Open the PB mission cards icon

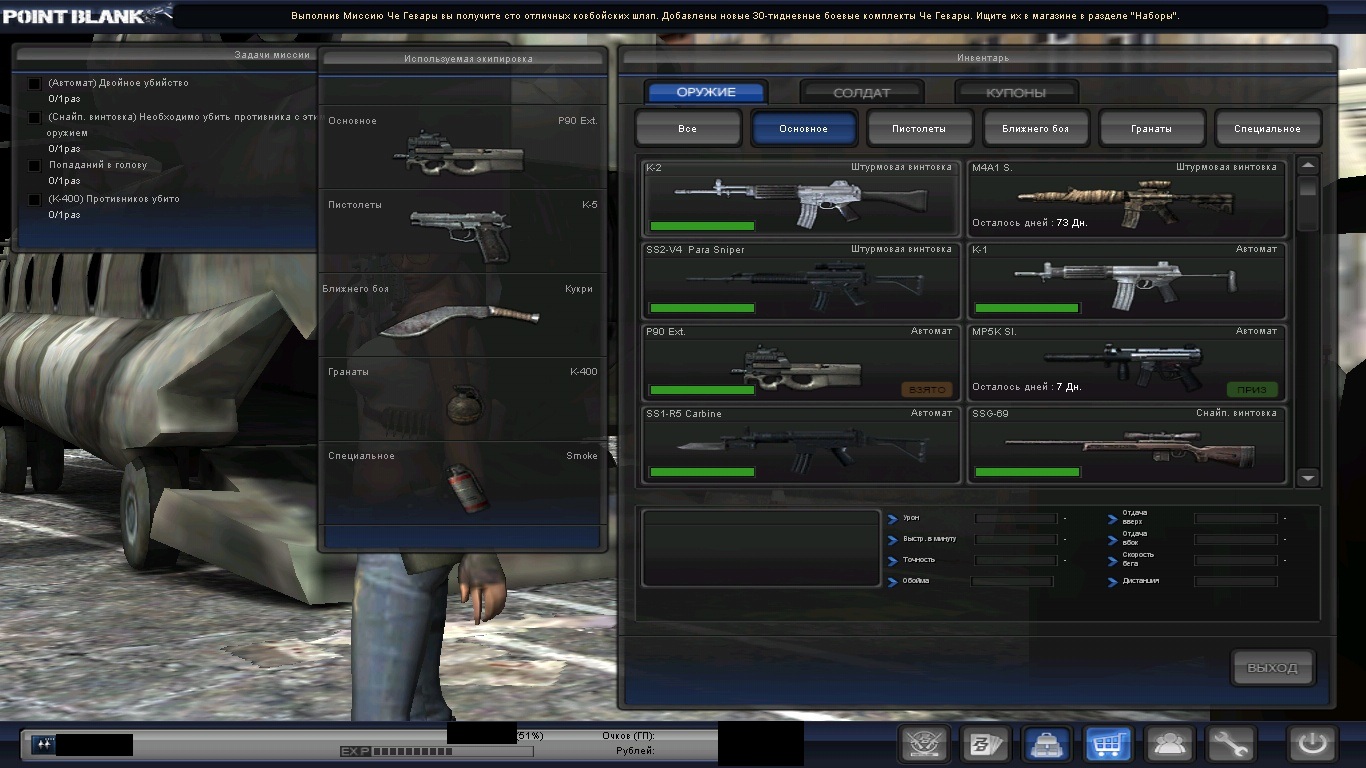click(985, 744)
